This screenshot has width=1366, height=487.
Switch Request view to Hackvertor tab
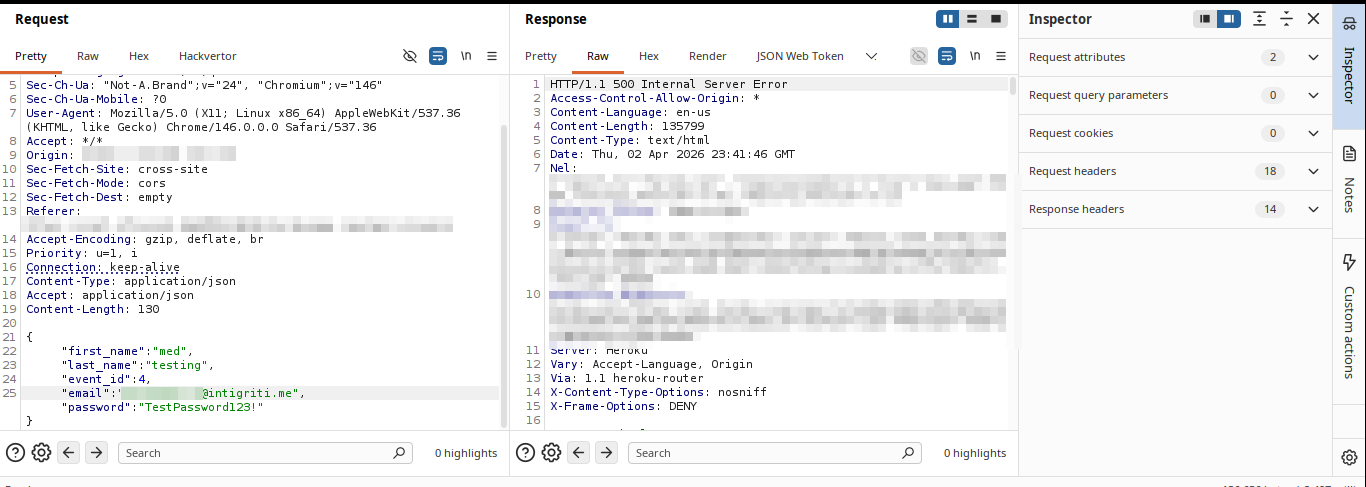click(207, 56)
